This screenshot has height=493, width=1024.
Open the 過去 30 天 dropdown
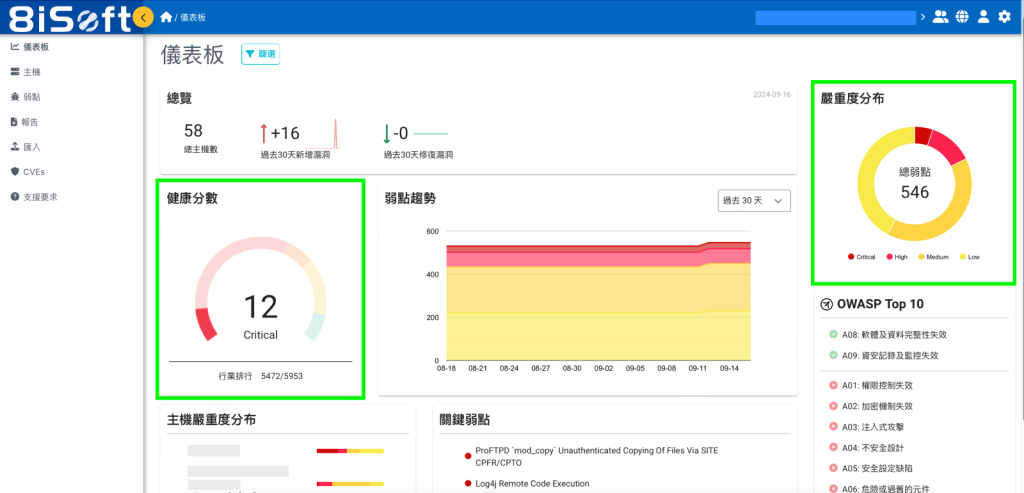[753, 201]
